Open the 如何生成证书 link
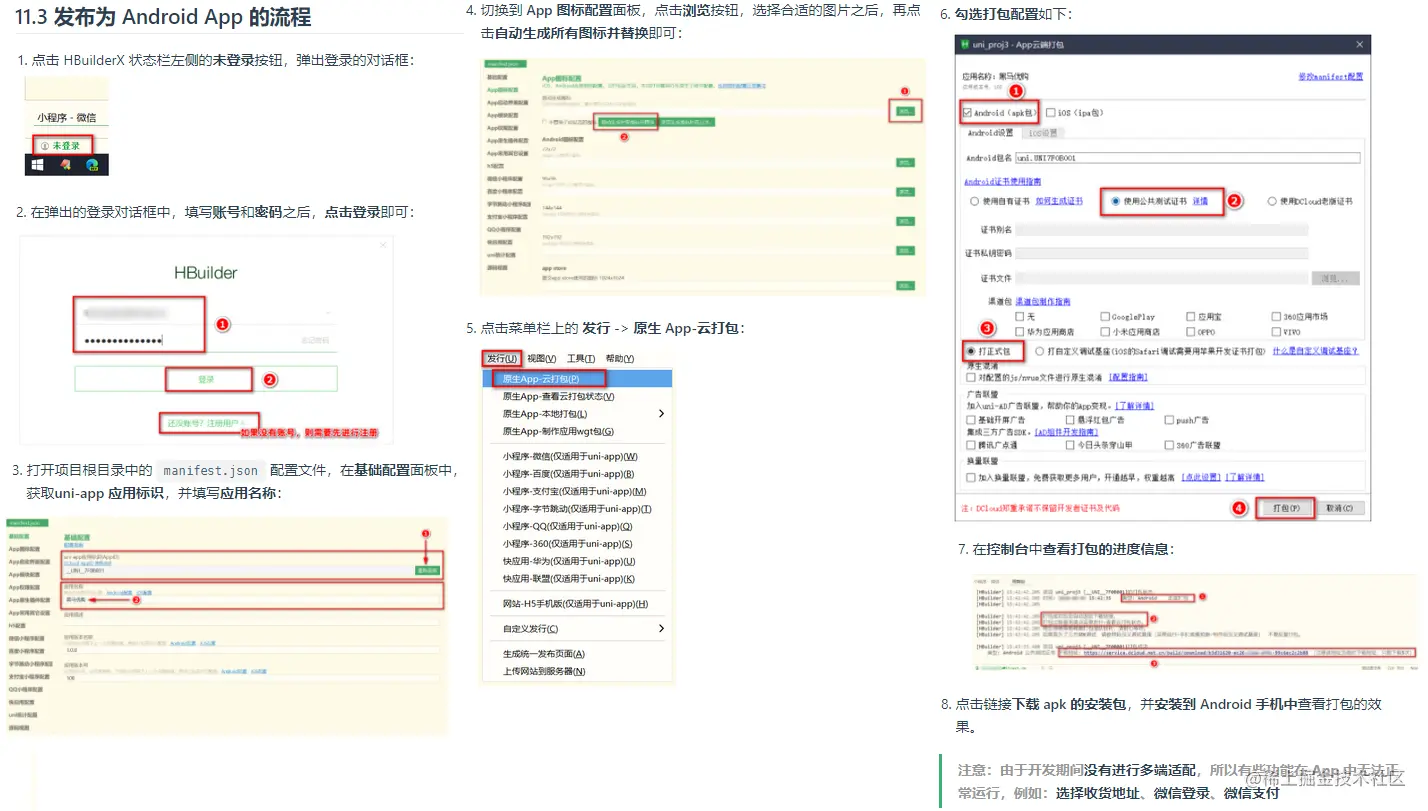The width and height of the screenshot is (1428, 811). 1059,201
